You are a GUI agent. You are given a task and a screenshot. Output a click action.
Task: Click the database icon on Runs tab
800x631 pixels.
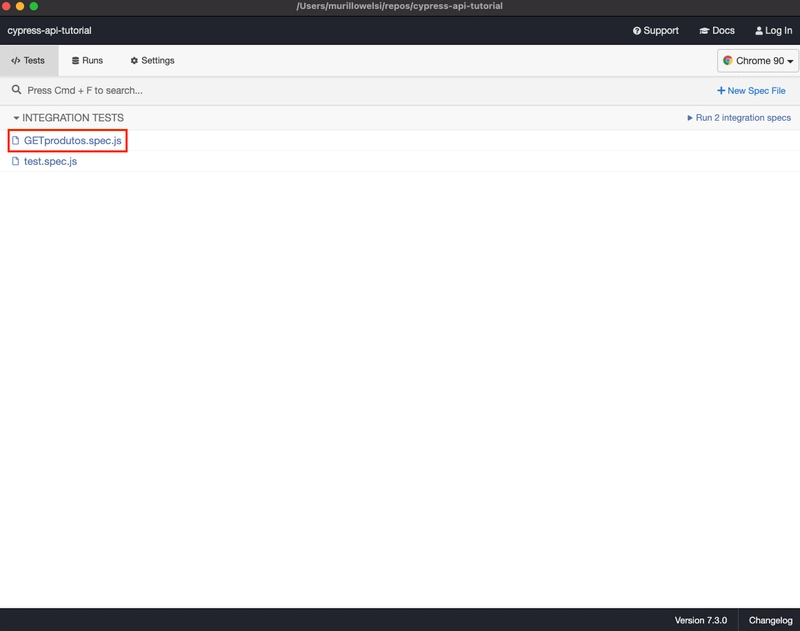pos(76,61)
